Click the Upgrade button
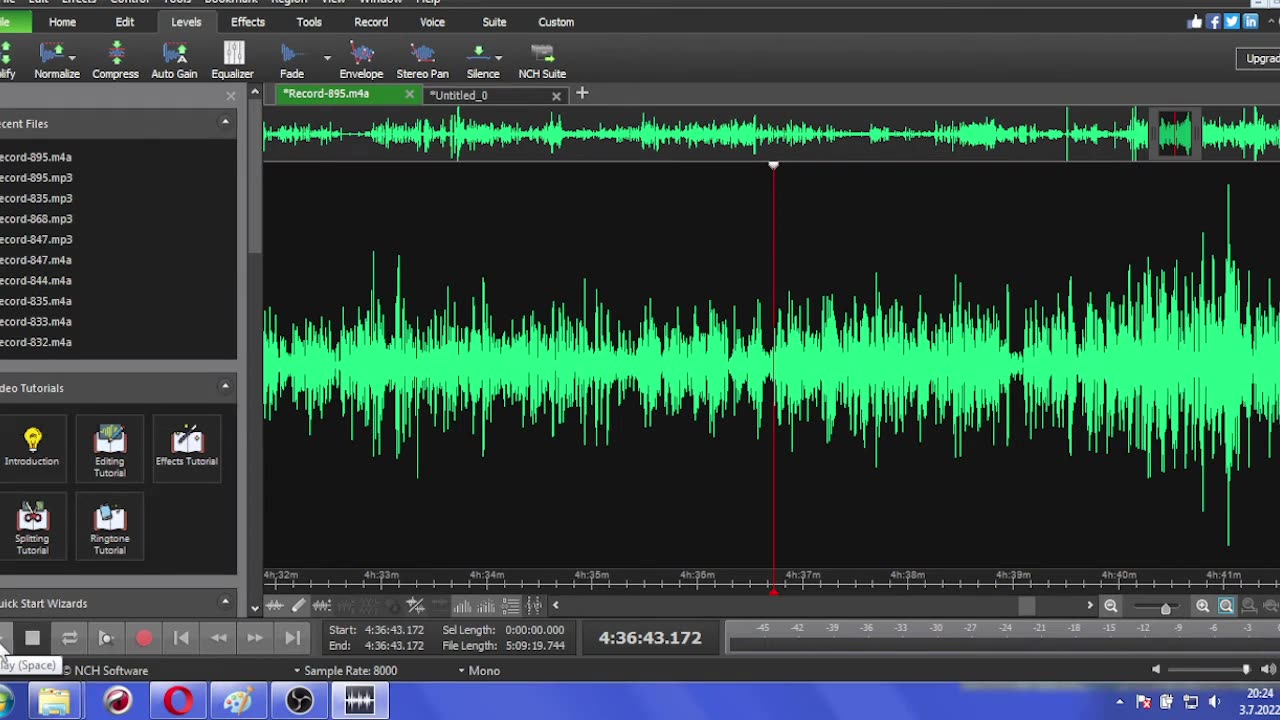 click(1260, 59)
